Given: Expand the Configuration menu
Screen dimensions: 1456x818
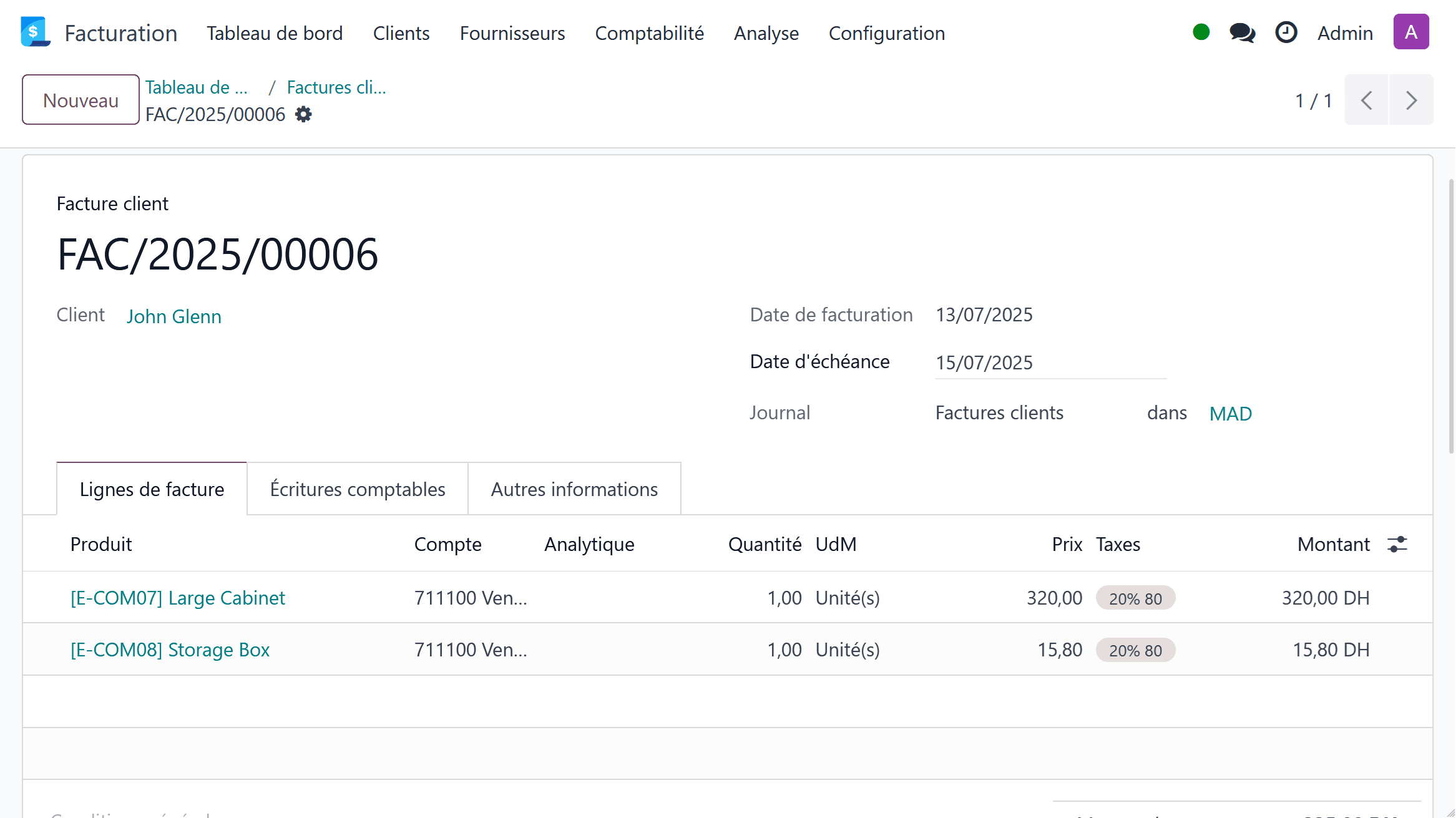Looking at the screenshot, I should pos(886,33).
